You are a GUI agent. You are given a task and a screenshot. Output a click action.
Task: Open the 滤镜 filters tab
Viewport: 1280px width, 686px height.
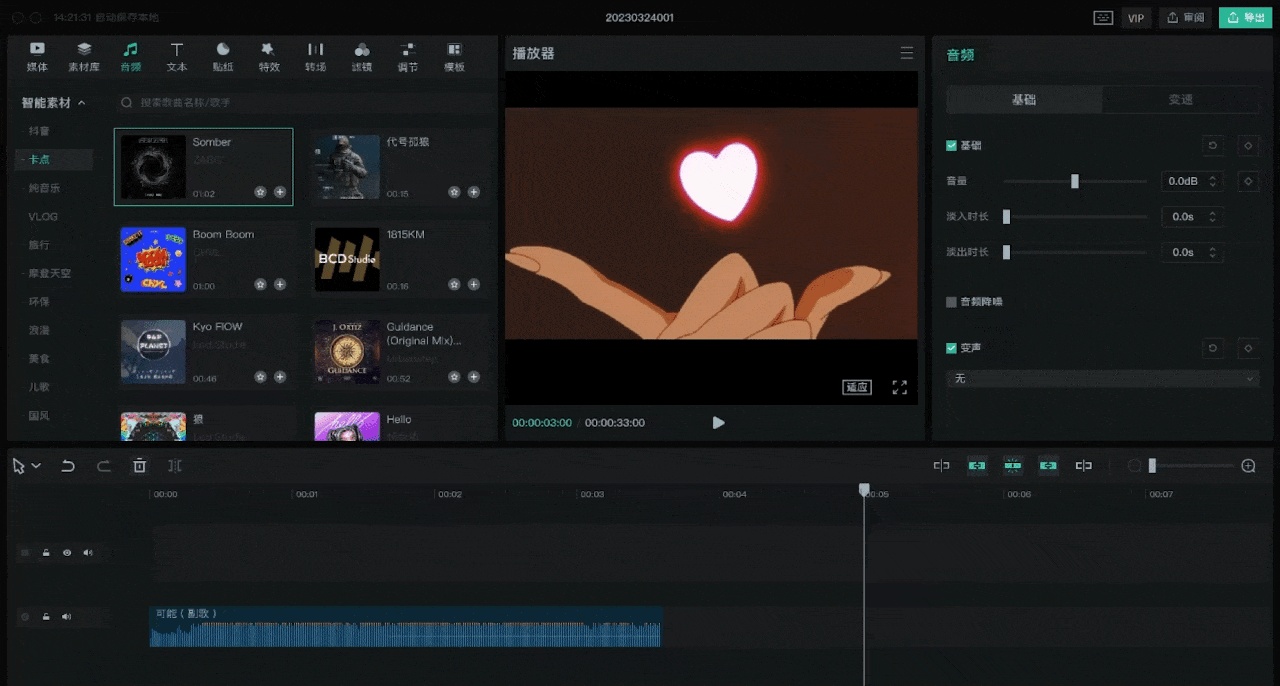click(x=362, y=57)
